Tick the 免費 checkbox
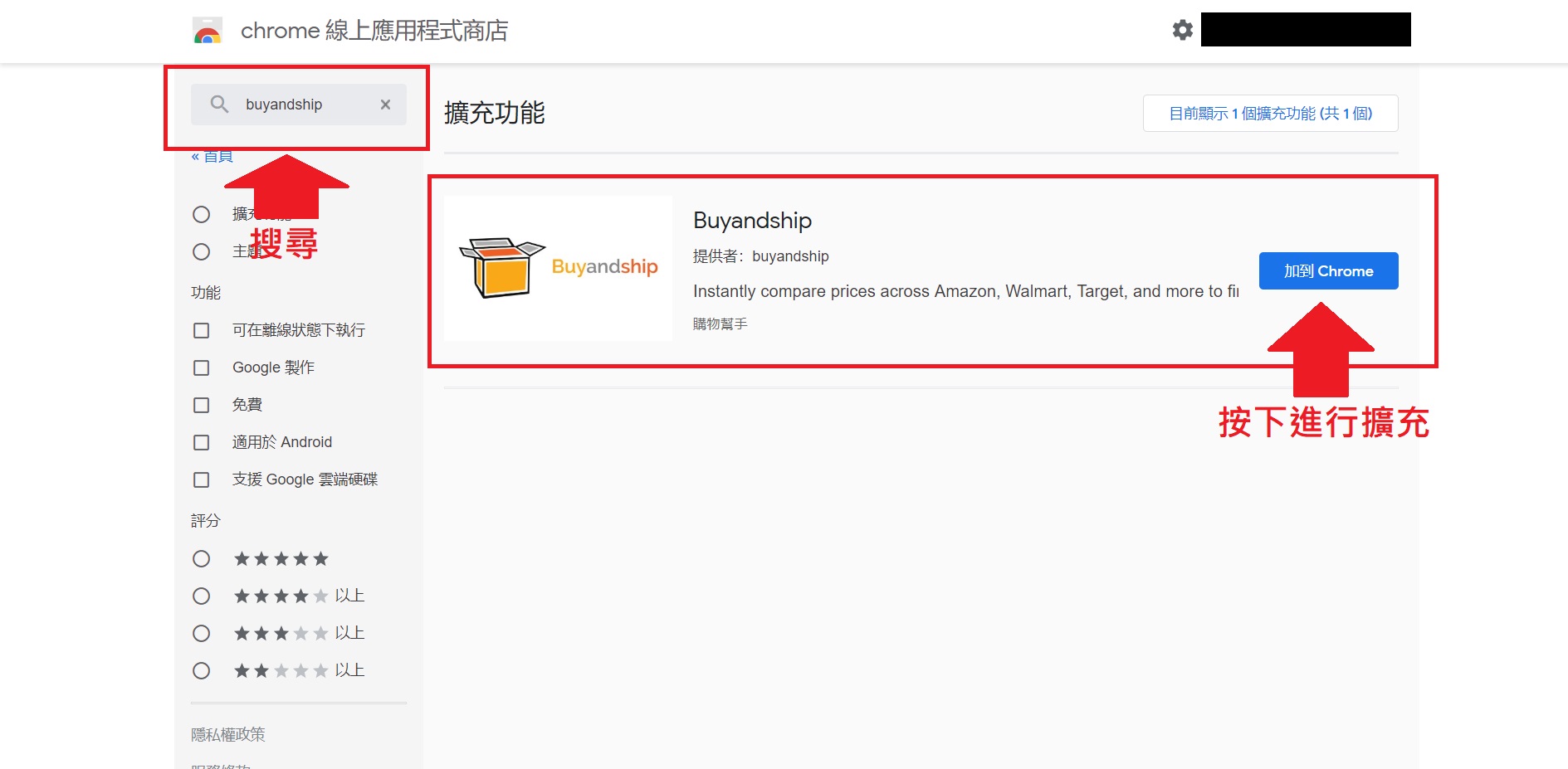Image resolution: width=1568 pixels, height=769 pixels. tap(201, 405)
